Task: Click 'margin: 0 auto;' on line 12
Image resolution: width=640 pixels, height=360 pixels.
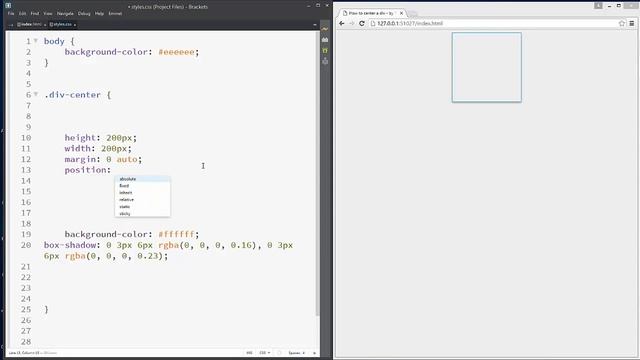Action: pos(103,159)
